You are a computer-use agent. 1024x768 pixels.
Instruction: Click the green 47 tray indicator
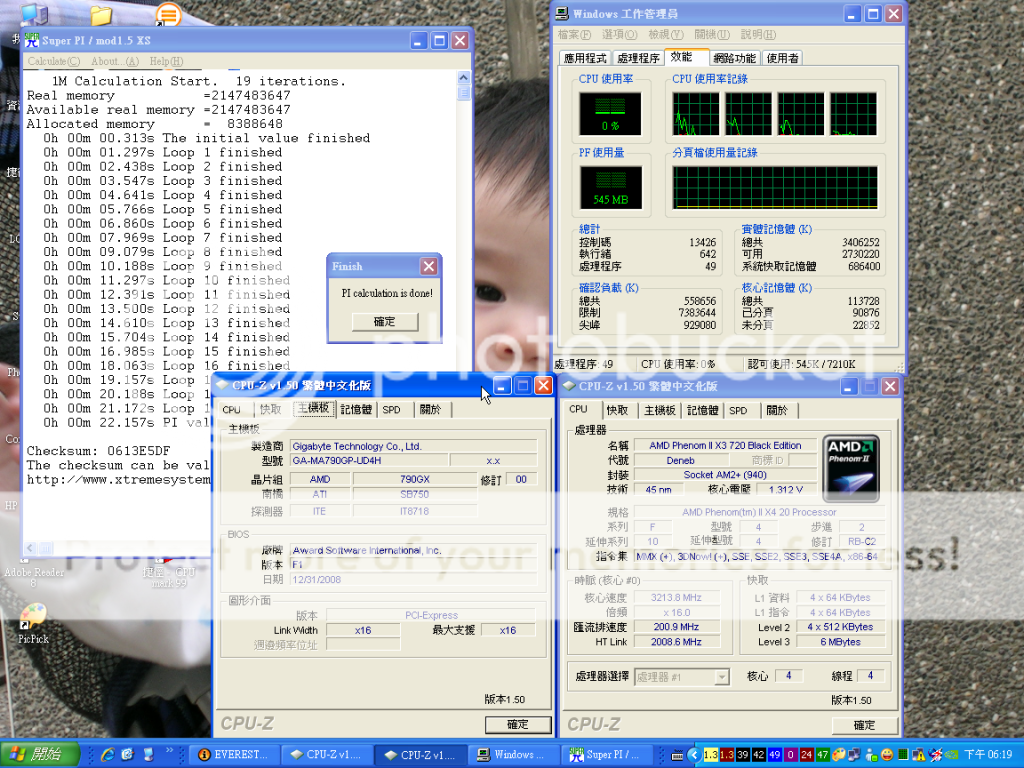click(x=822, y=755)
